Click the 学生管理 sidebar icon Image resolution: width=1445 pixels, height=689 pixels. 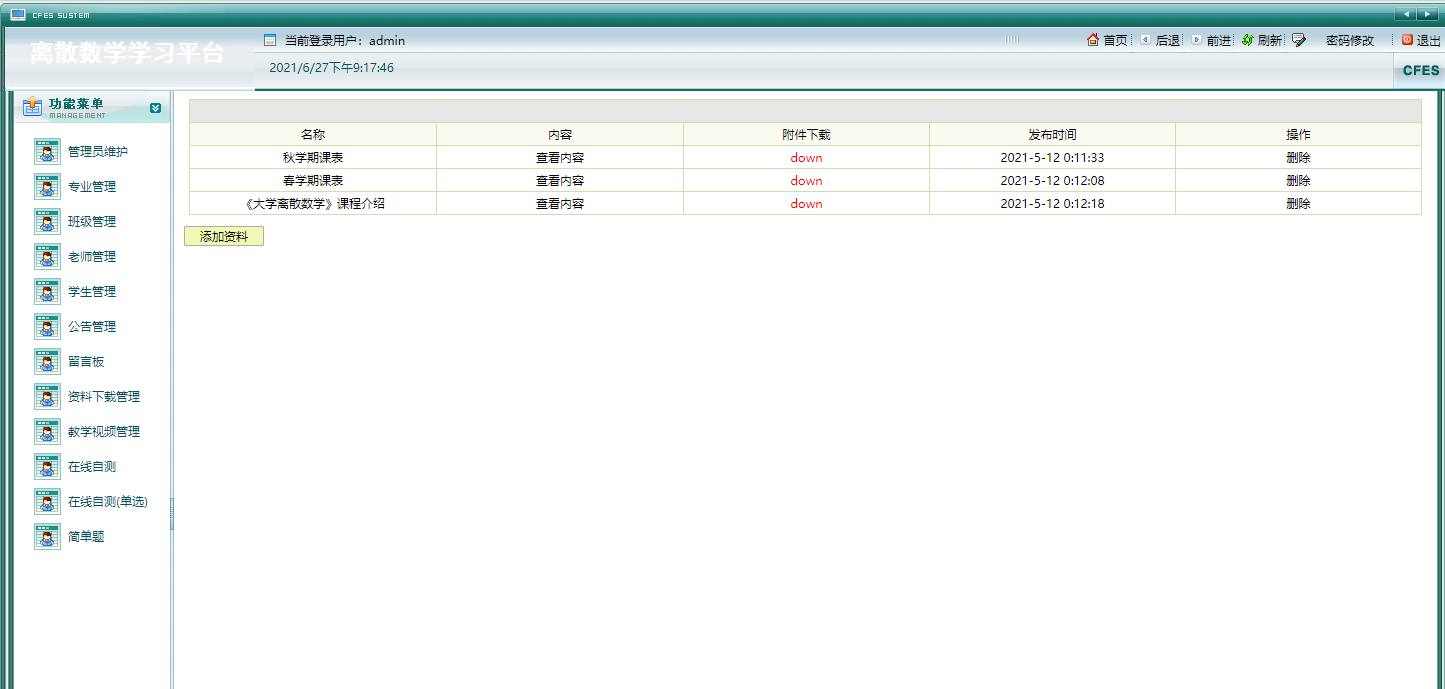coord(47,292)
